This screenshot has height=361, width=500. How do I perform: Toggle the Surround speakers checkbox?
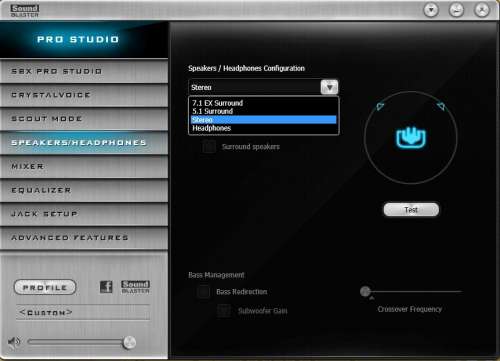coord(209,147)
